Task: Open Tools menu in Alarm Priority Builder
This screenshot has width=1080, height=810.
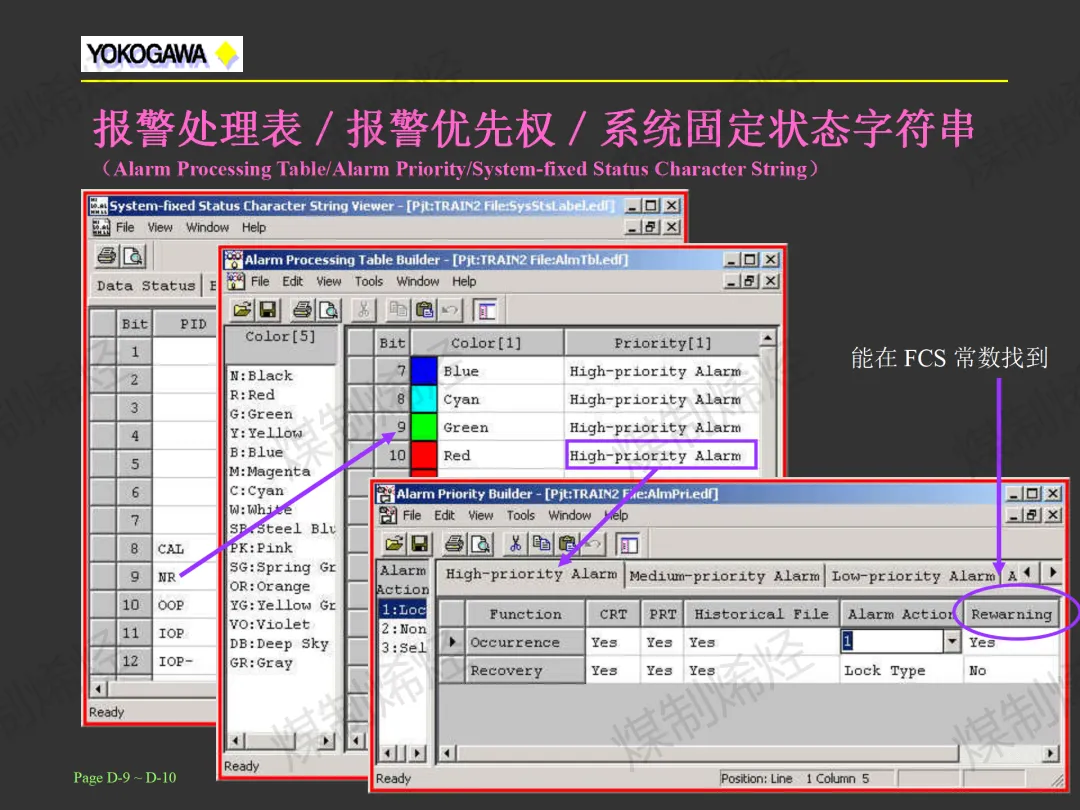Action: tap(521, 515)
